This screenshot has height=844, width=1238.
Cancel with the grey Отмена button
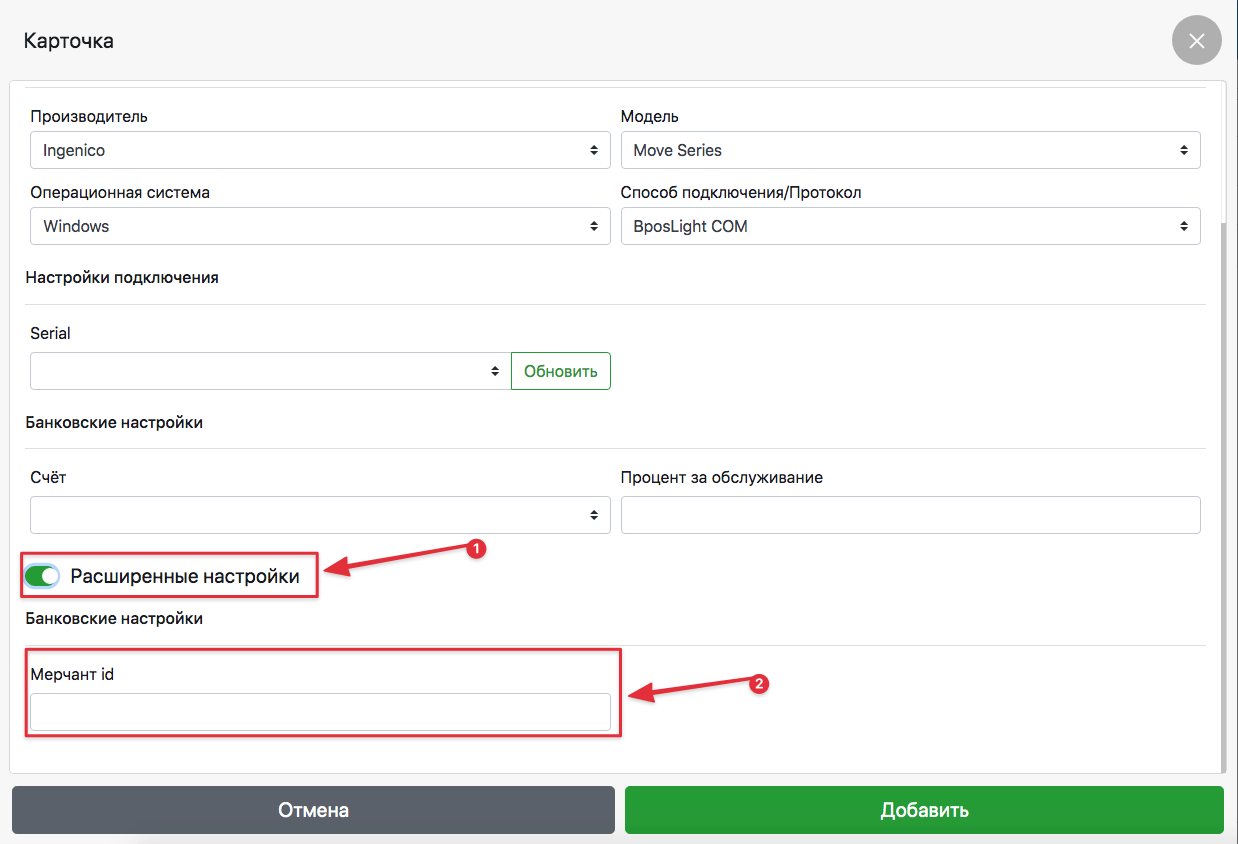tap(313, 810)
